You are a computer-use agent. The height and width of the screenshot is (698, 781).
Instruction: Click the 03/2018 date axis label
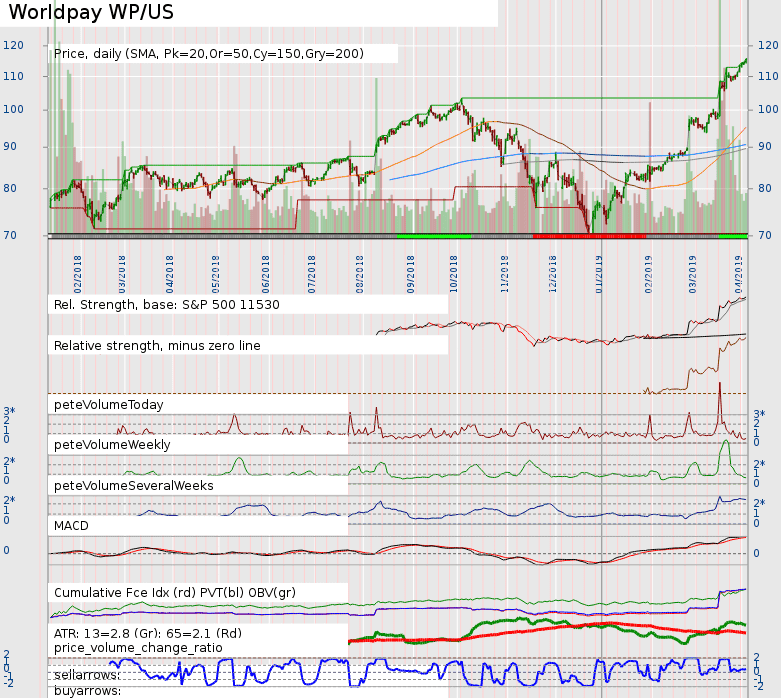[122, 275]
